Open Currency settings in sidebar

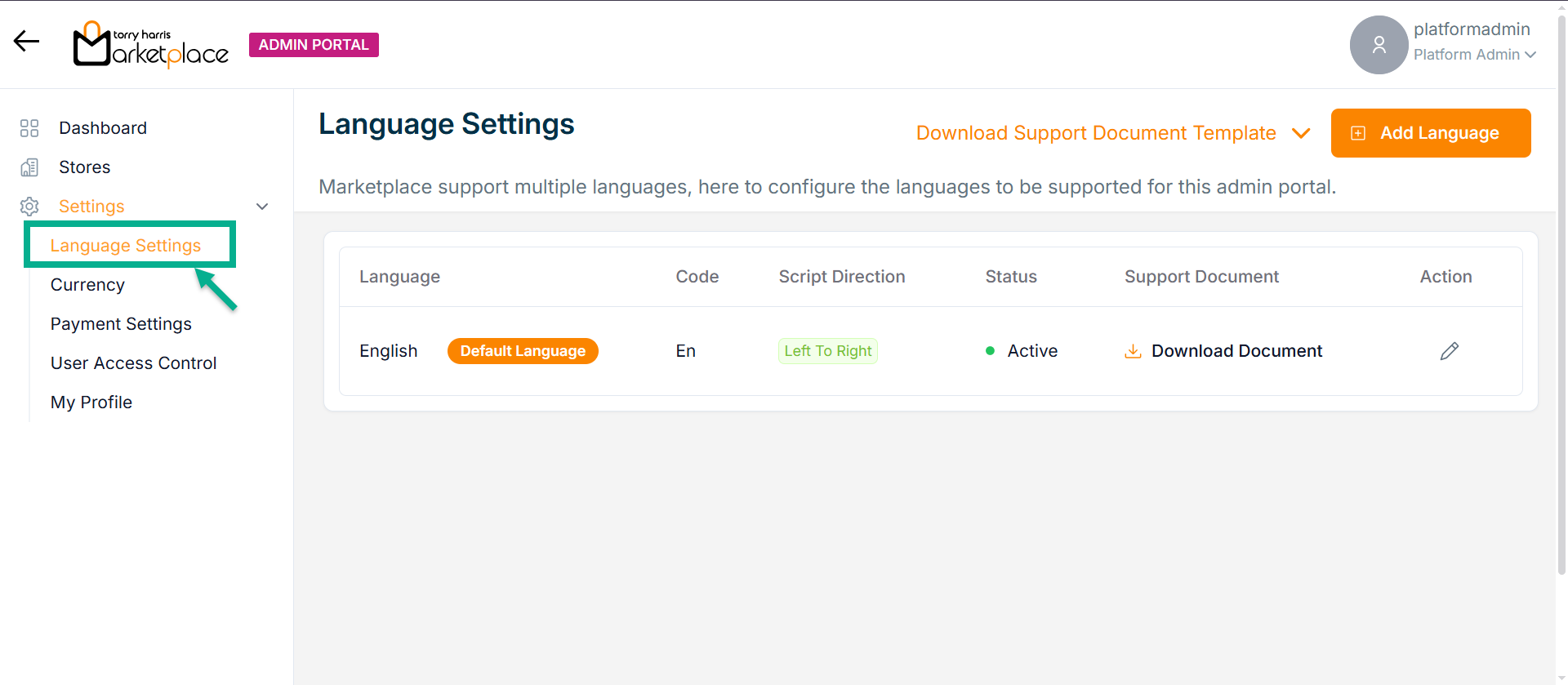click(87, 285)
